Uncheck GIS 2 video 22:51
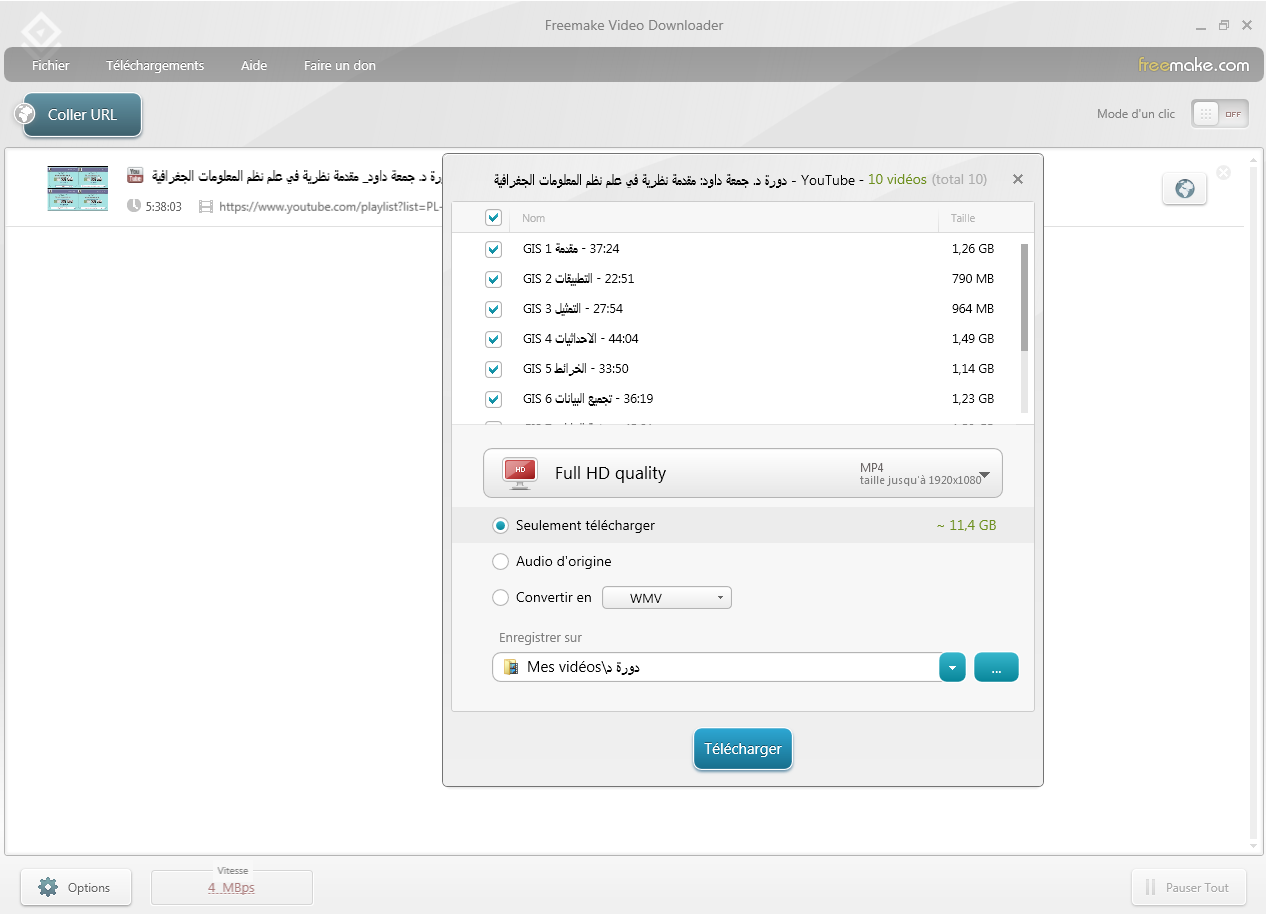The width and height of the screenshot is (1266, 914). 493,279
